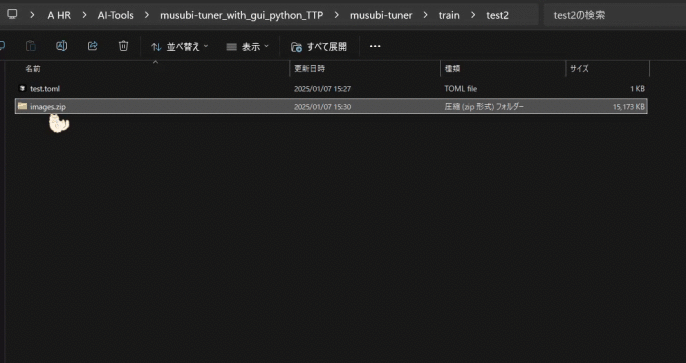Image resolution: width=686 pixels, height=363 pixels.
Task: Click the 圧縮 (zip 形式) フォルダー type cell
Action: 484,107
